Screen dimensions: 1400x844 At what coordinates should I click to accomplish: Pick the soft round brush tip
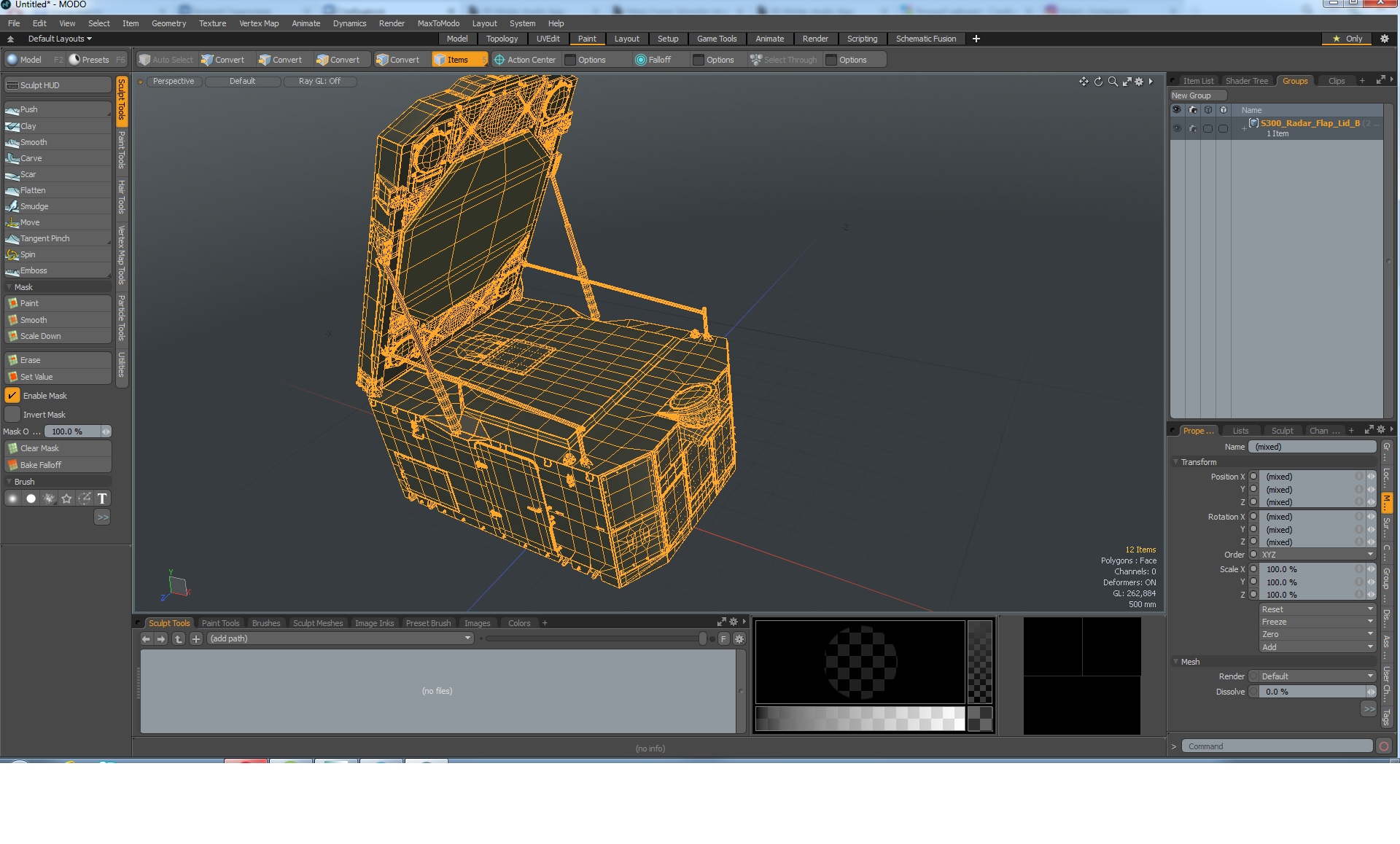(12, 499)
